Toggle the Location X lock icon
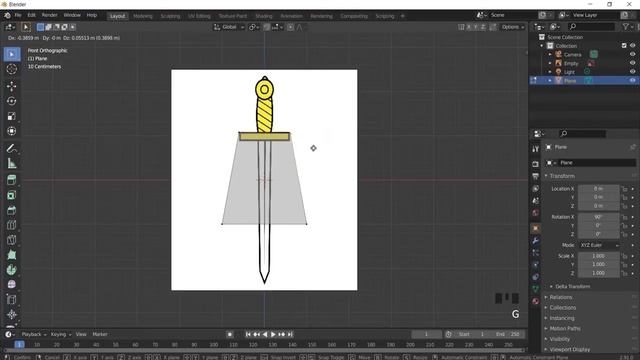The height and width of the screenshot is (360, 640). pos(624,189)
